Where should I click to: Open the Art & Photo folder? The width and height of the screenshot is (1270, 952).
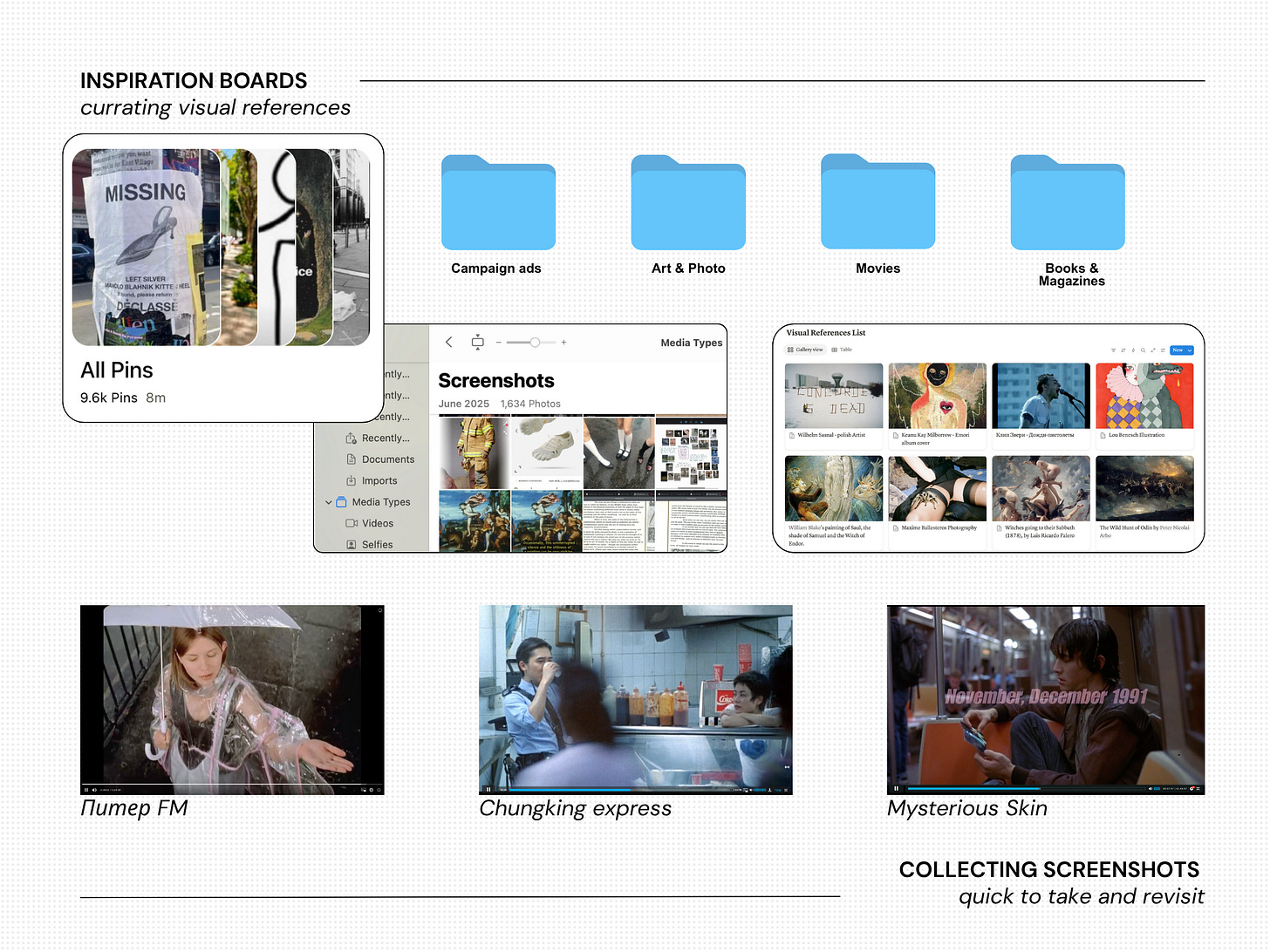click(x=688, y=203)
